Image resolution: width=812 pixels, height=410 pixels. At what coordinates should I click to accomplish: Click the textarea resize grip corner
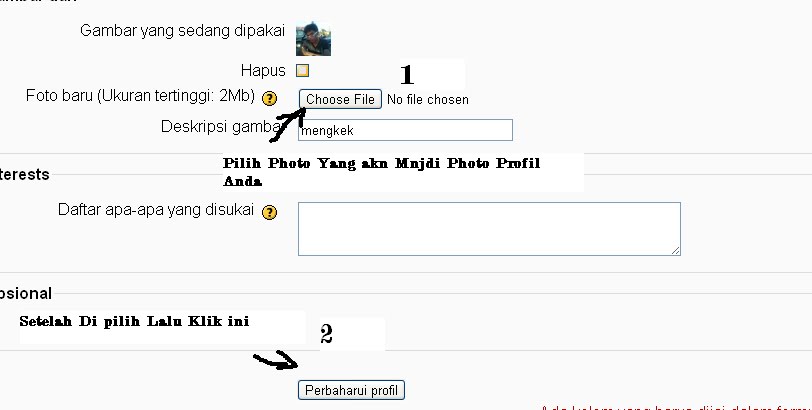(675, 251)
